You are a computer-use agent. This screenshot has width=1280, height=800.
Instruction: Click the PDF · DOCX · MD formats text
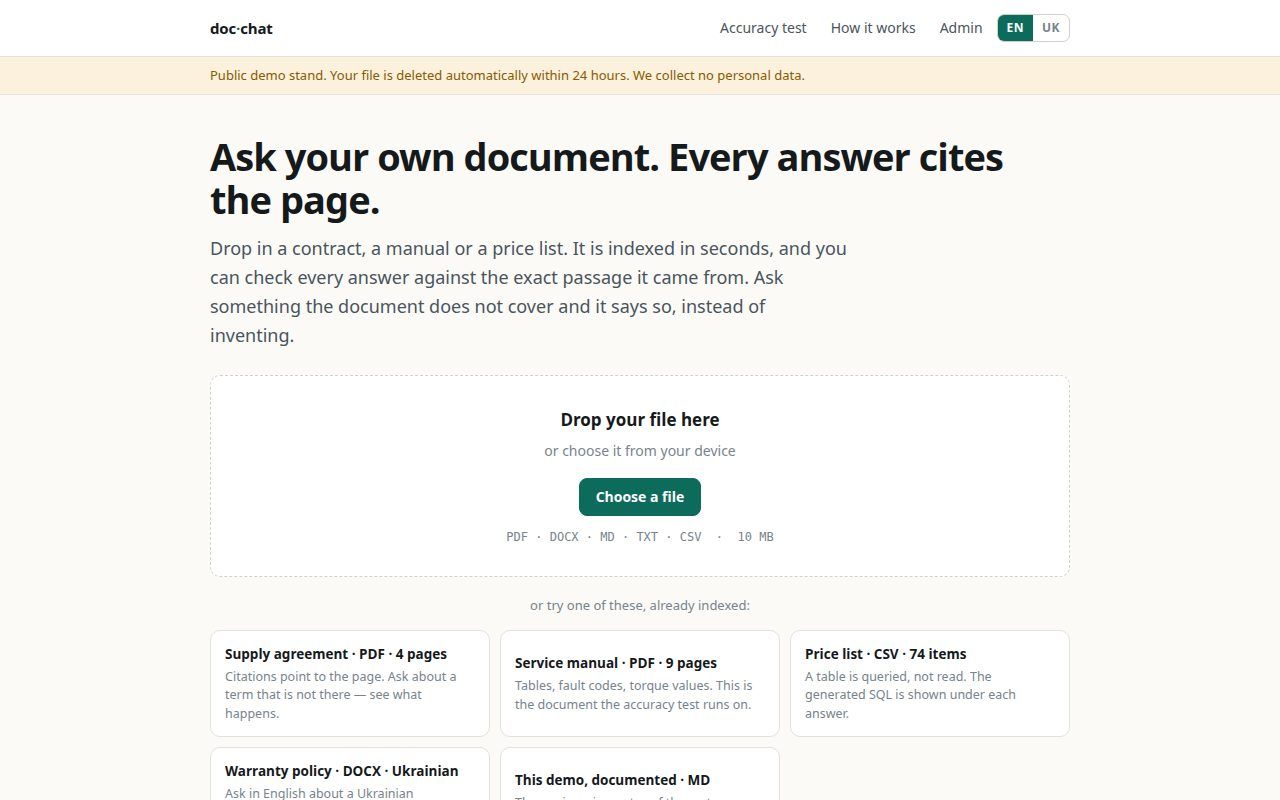640,537
